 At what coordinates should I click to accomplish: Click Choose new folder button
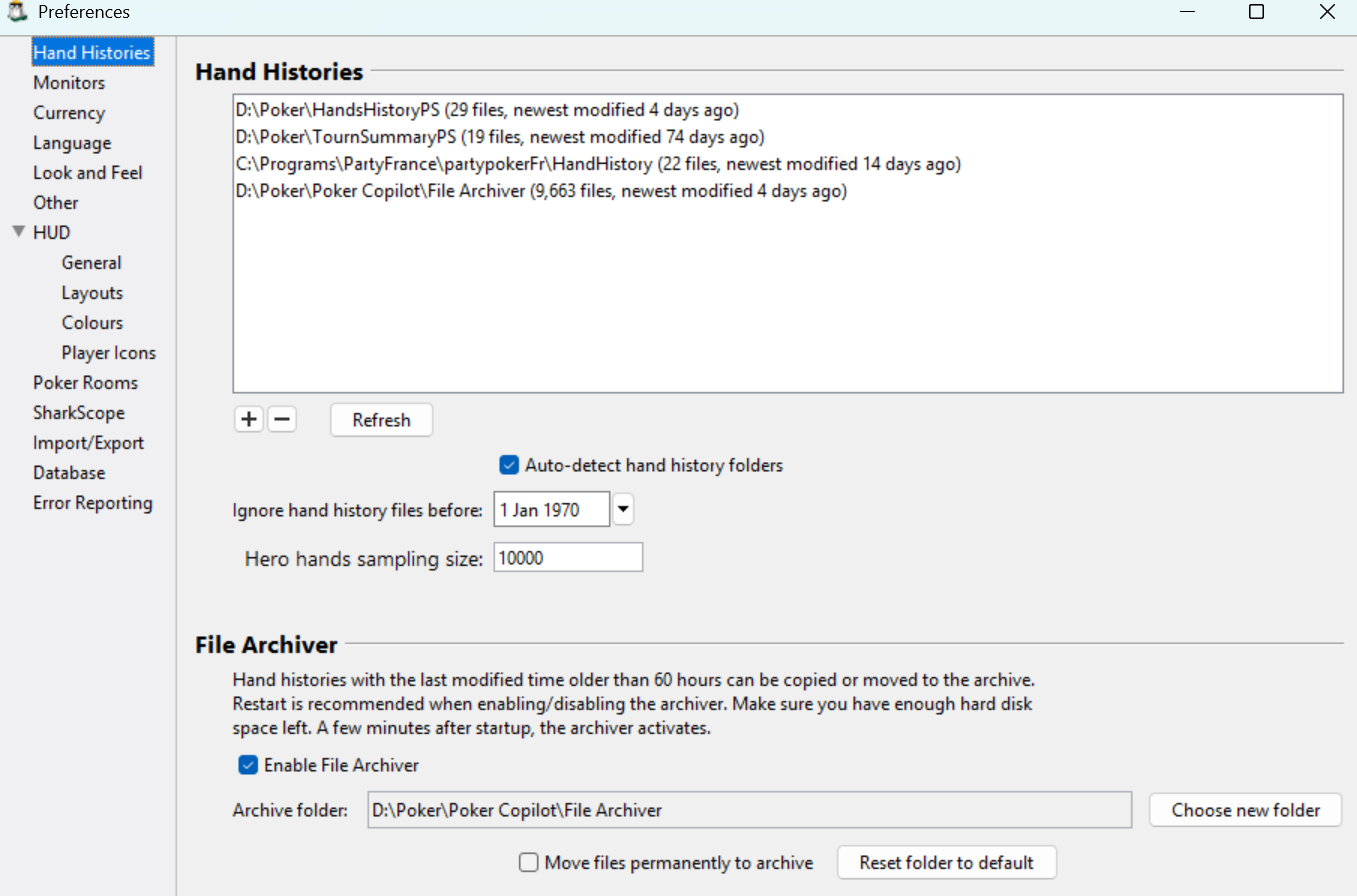1246,810
